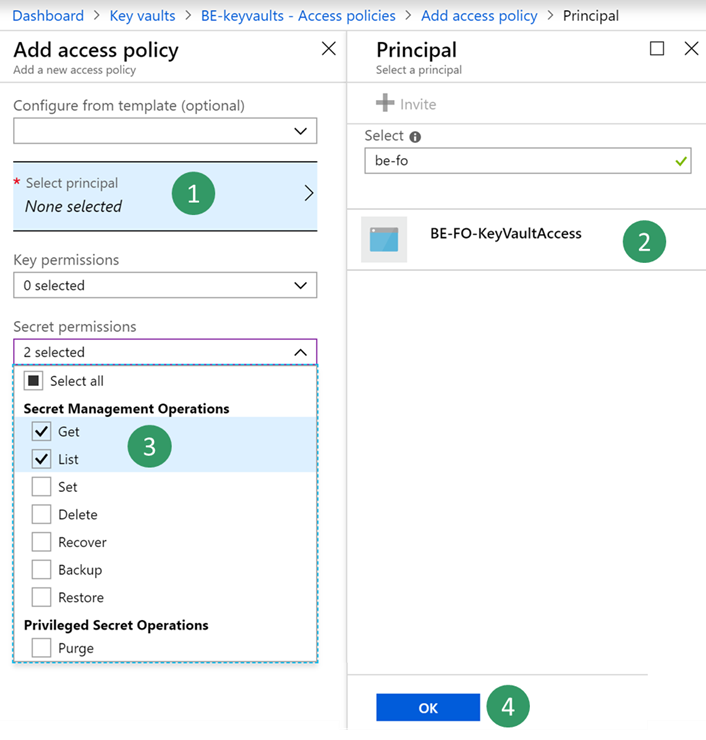Open the Configure from template dropdown
Image resolution: width=706 pixels, height=740 pixels.
[165, 131]
